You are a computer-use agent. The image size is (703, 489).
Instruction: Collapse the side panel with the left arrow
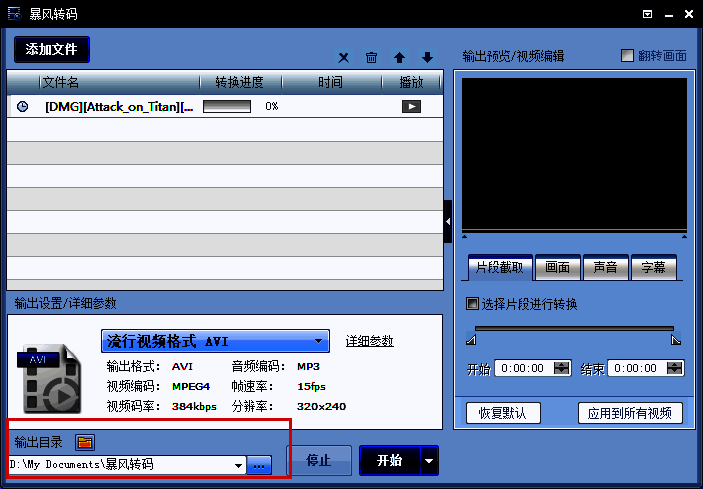point(448,221)
